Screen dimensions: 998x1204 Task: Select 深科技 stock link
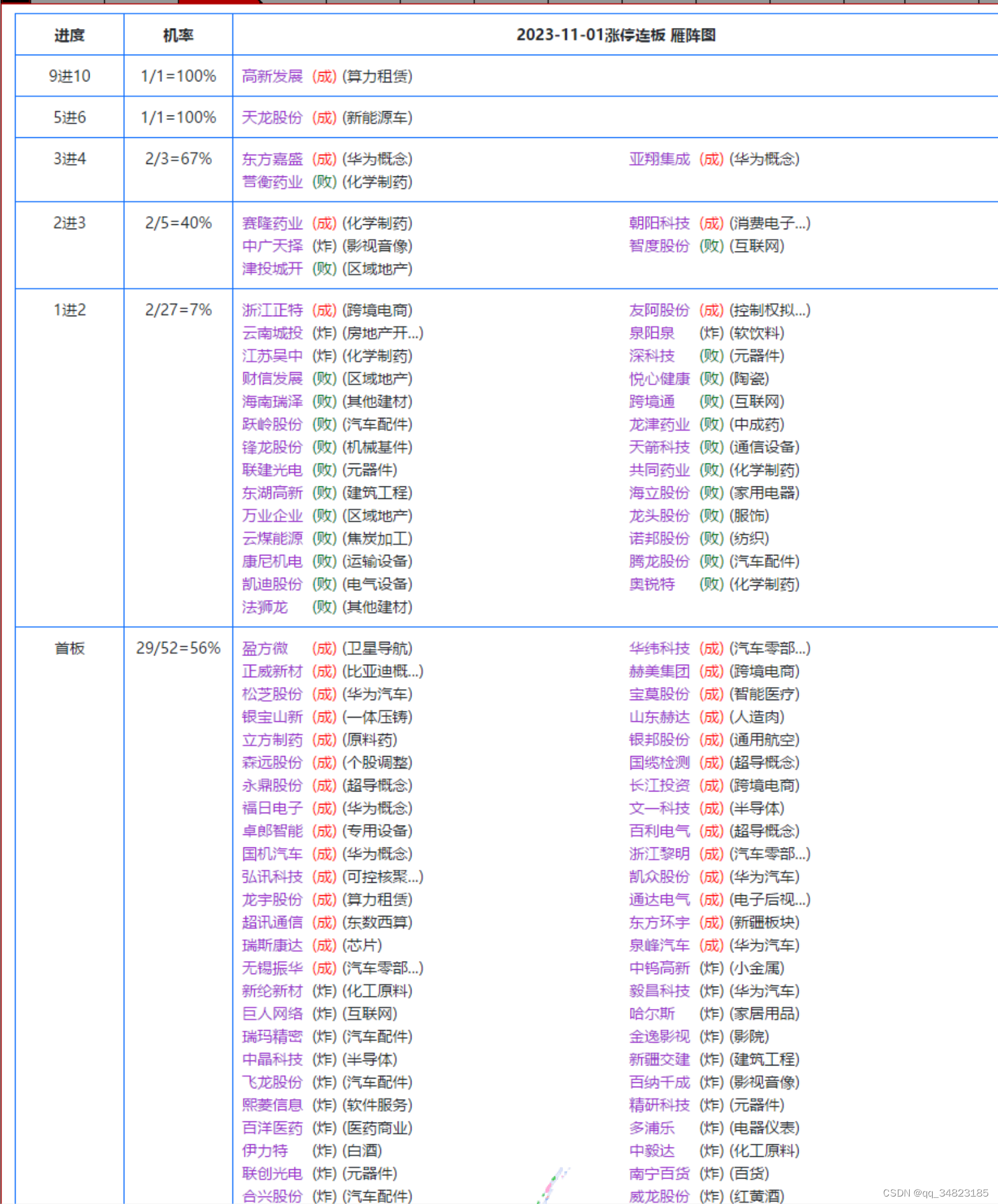pyautogui.click(x=652, y=356)
